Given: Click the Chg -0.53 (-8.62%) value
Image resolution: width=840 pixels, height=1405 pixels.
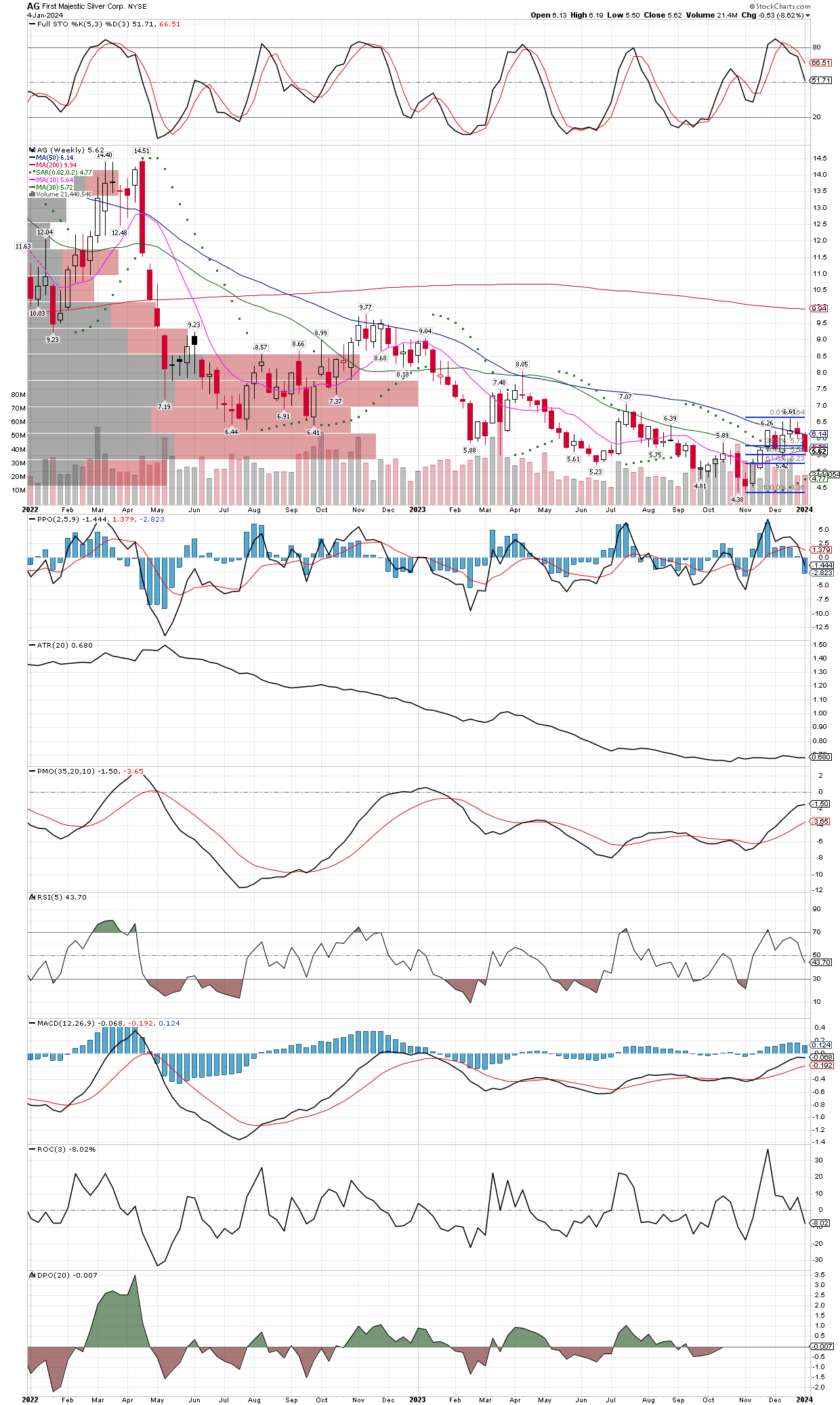Looking at the screenshot, I should pyautogui.click(x=772, y=15).
